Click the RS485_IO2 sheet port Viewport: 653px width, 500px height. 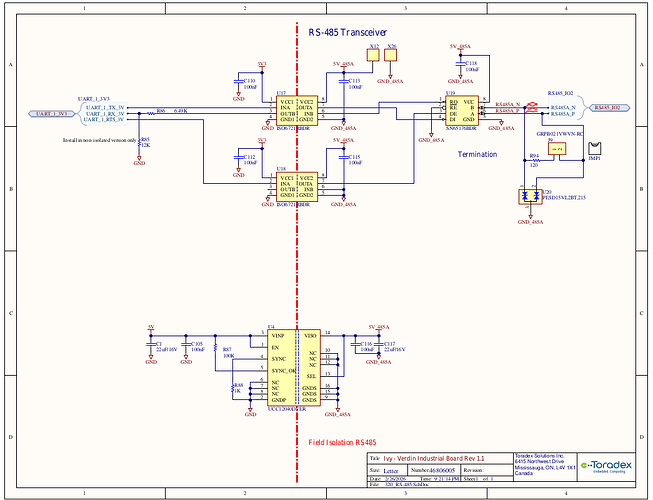[x=607, y=107]
